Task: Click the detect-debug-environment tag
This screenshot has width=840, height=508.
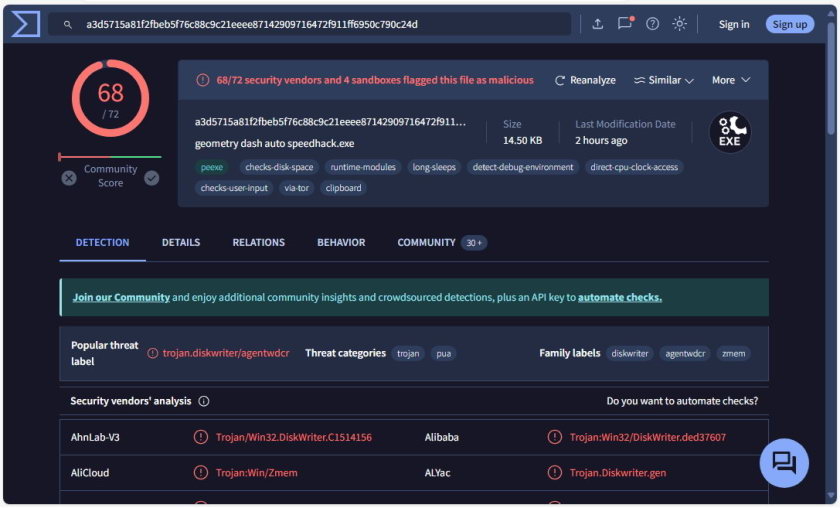Action: click(523, 167)
